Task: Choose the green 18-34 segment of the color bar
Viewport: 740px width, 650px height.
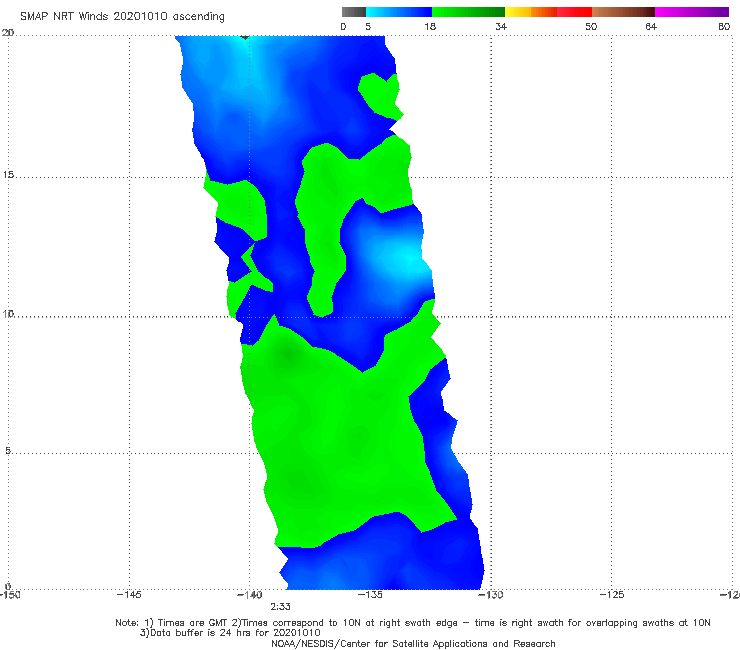Action: 468,12
